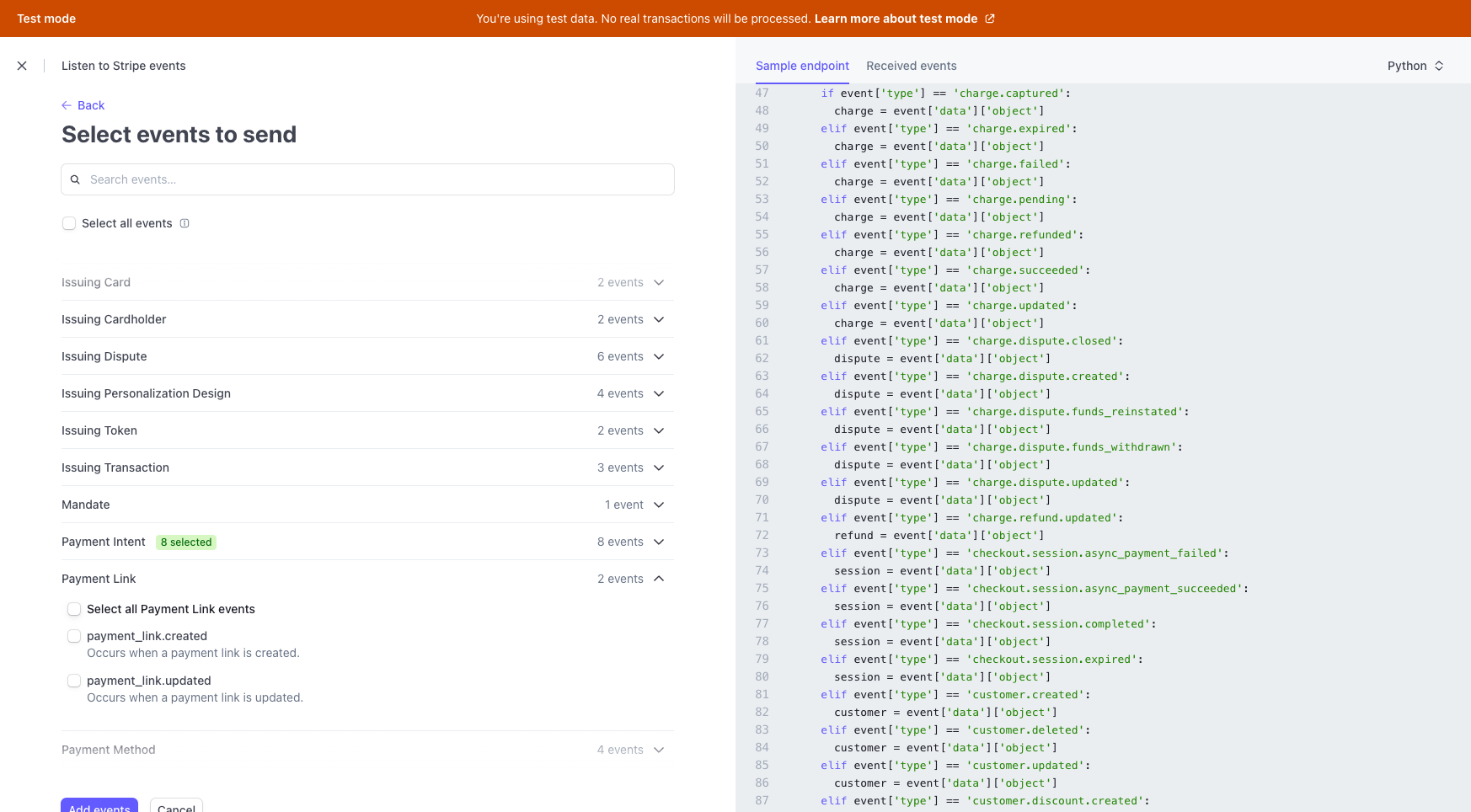This screenshot has height=812, width=1471.
Task: Focus the Search events field
Action: pos(367,179)
